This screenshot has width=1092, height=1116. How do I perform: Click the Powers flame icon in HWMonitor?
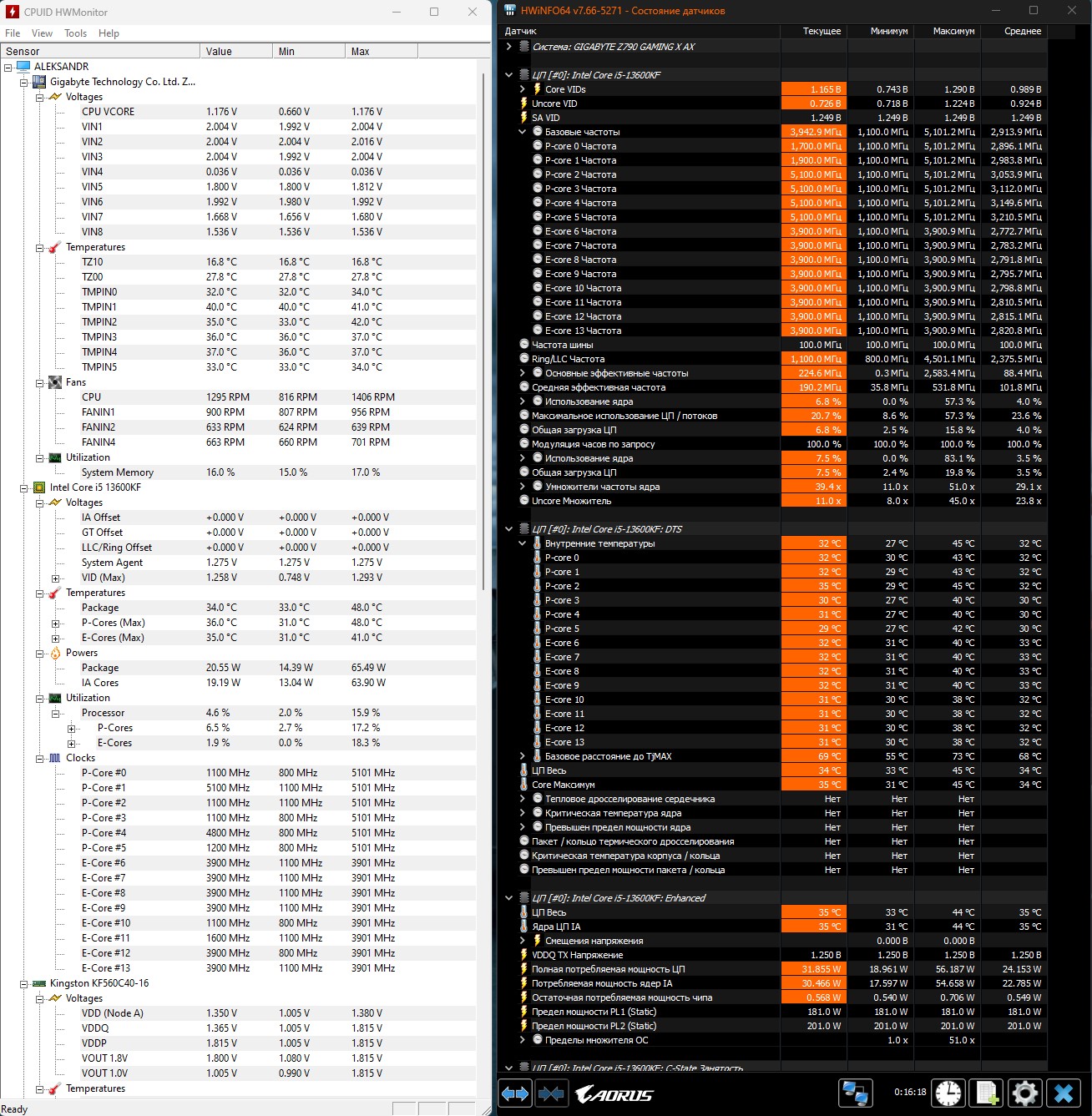(x=55, y=653)
